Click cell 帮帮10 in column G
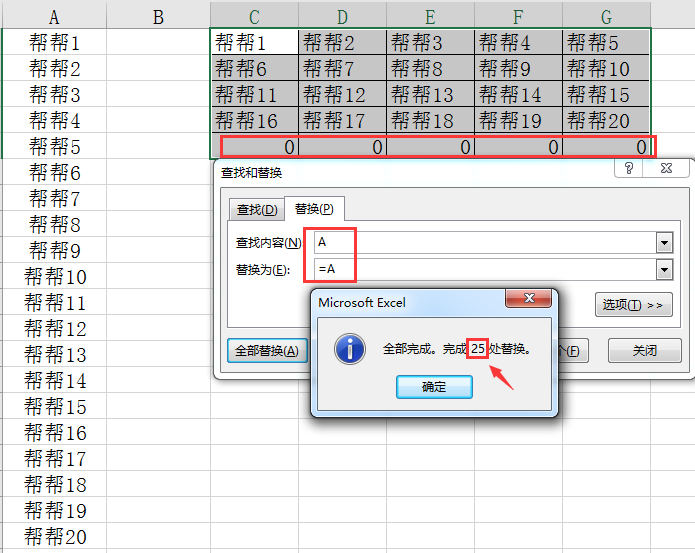 click(606, 68)
